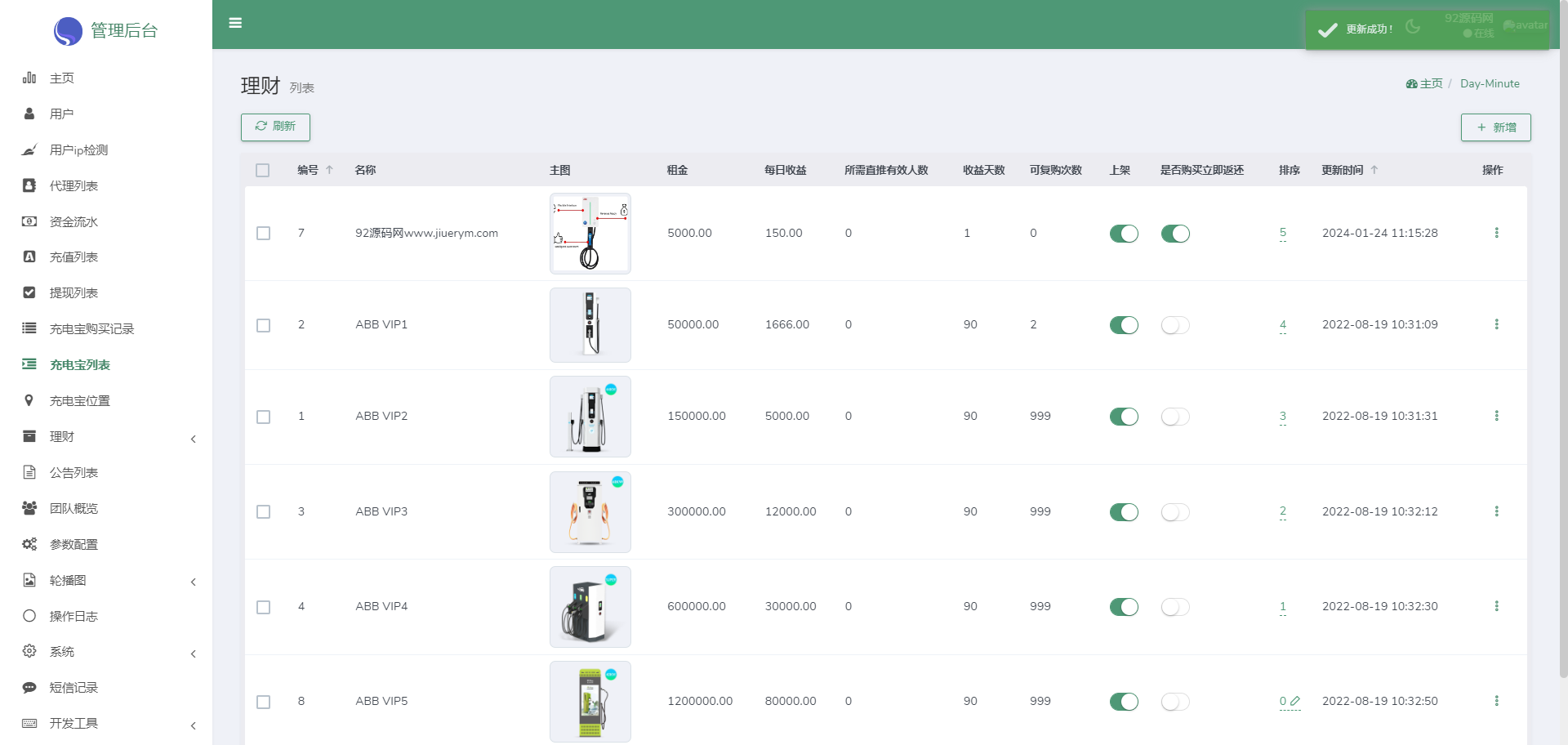Click the 公告列表 document icon
This screenshot has height=745, width=1568.
(x=29, y=472)
